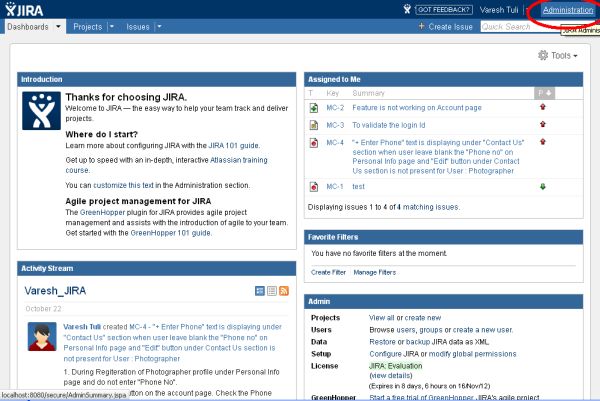The image size is (600, 401).
Task: Click 'Browse users' admin link
Action: click(393, 330)
